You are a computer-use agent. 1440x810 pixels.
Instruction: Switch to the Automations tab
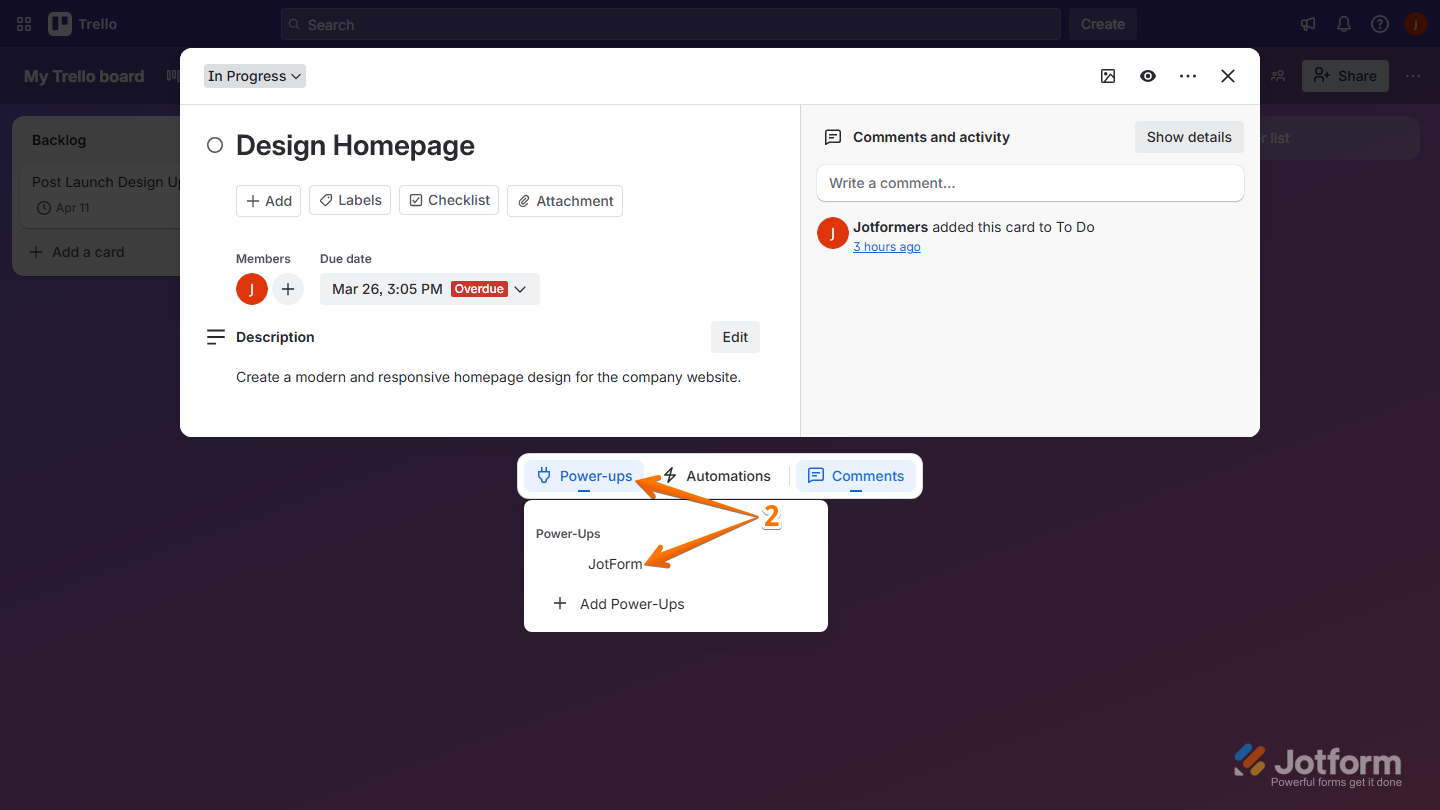(717, 476)
